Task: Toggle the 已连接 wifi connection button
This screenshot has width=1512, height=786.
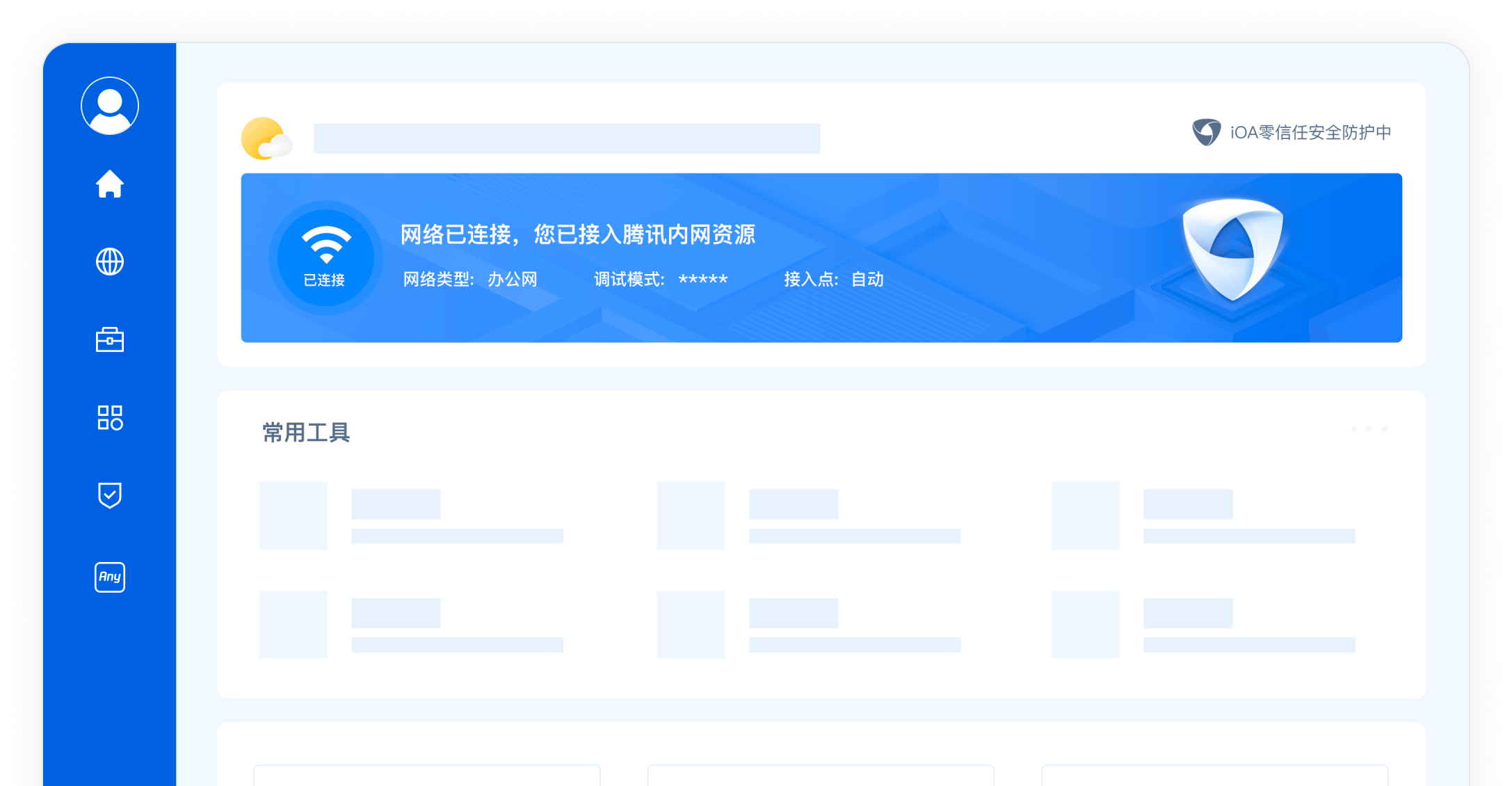Action: click(325, 257)
